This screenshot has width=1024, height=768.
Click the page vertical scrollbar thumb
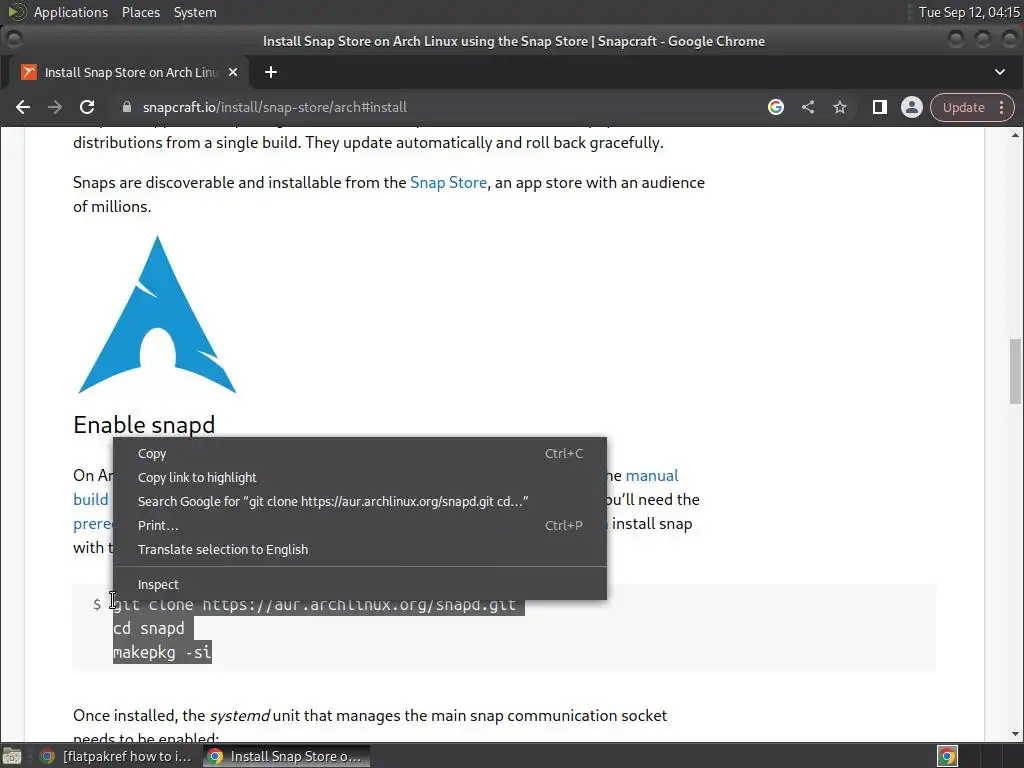coord(1015,372)
